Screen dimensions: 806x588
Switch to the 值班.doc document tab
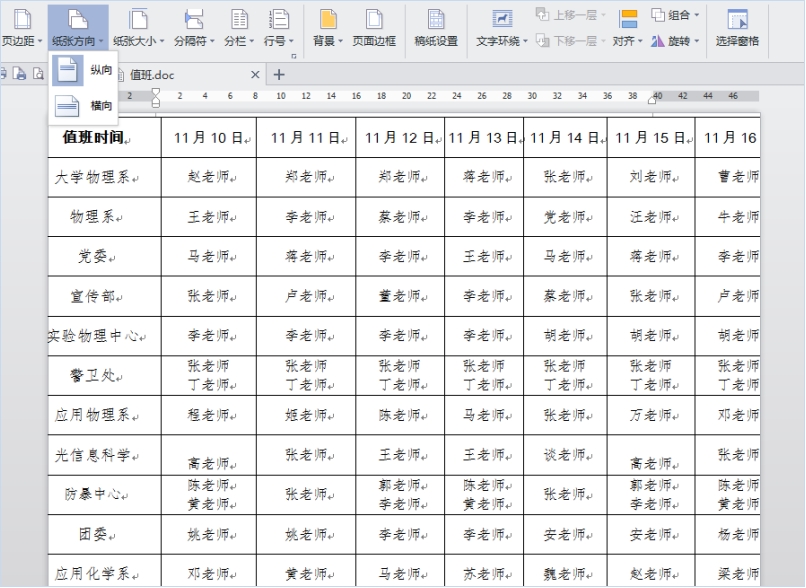point(152,75)
